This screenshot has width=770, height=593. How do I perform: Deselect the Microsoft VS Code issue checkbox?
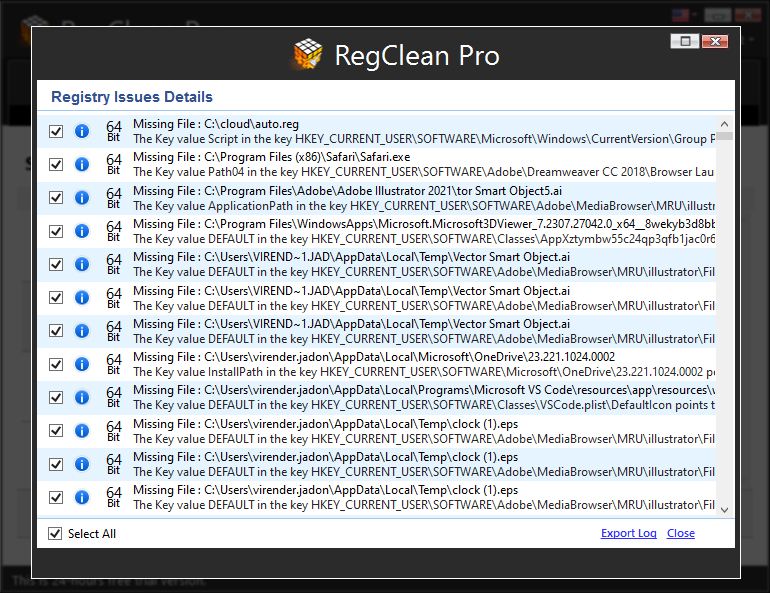tap(56, 397)
